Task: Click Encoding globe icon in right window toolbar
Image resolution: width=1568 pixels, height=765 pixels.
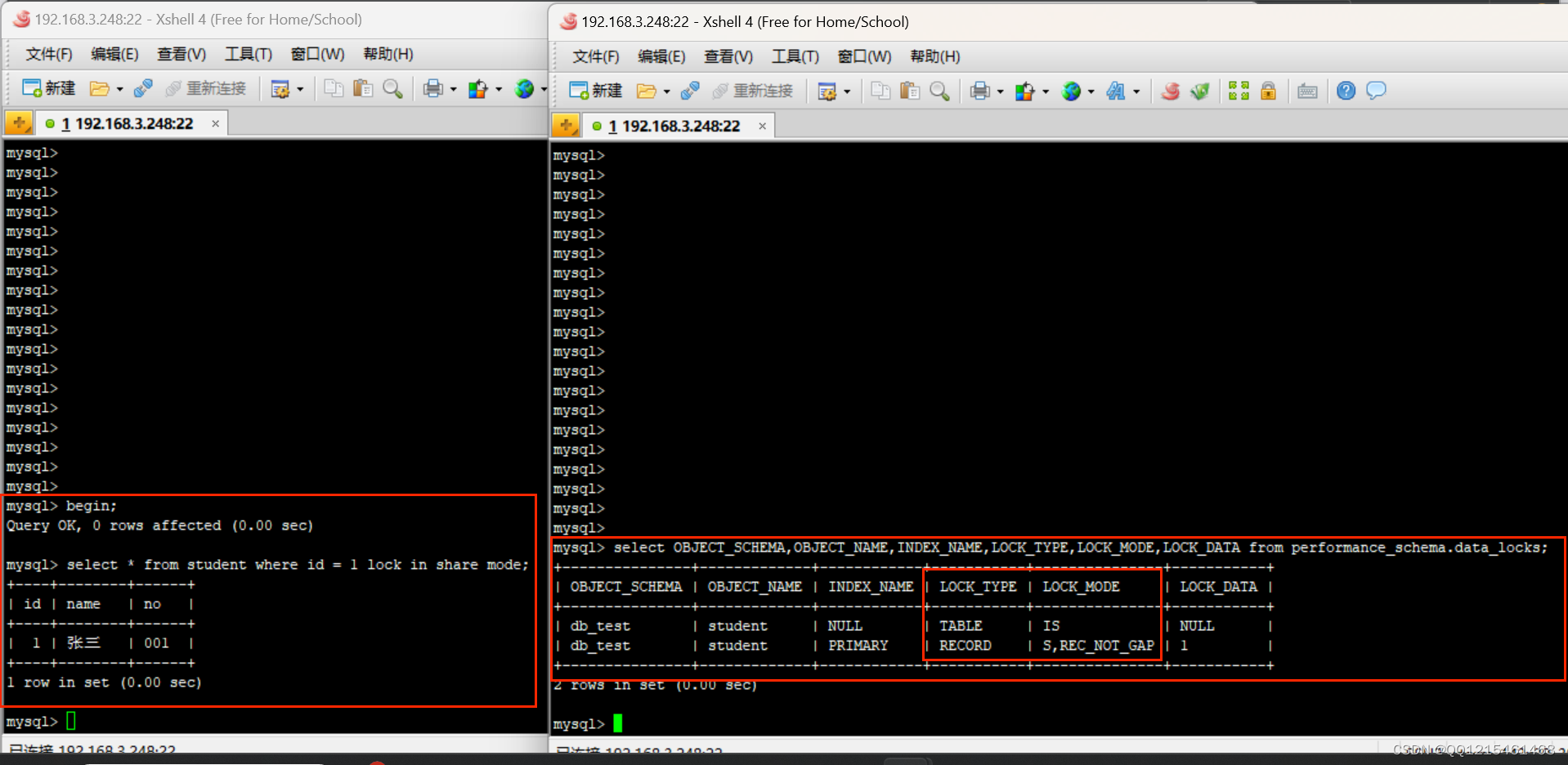Action: pos(1072,91)
